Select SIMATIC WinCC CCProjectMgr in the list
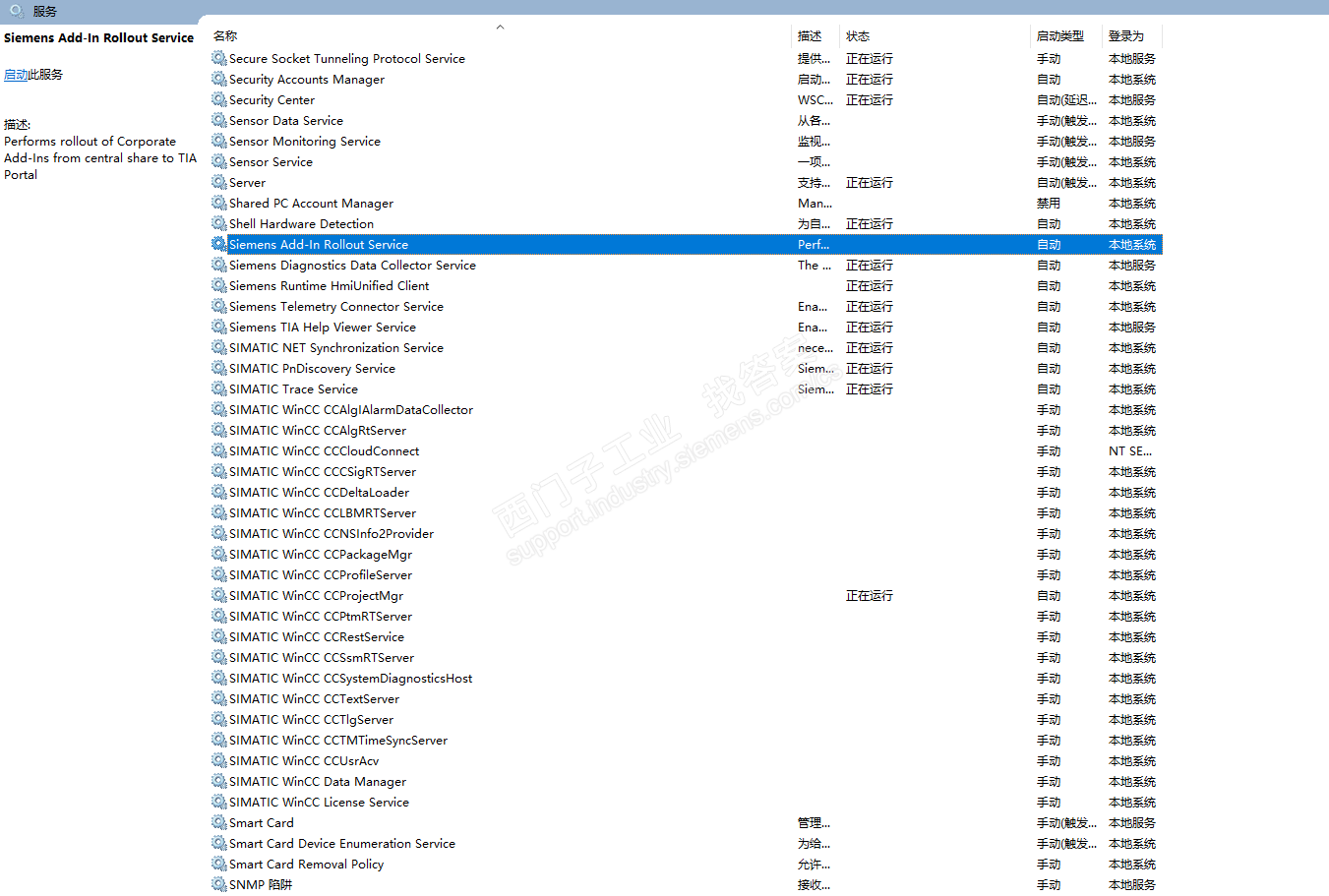1329x896 pixels. tap(316, 596)
